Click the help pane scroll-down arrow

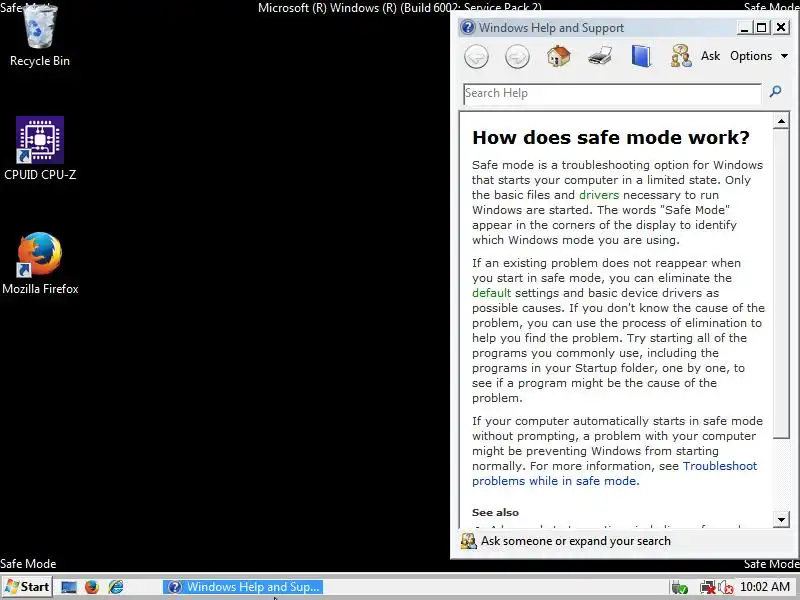point(781,520)
